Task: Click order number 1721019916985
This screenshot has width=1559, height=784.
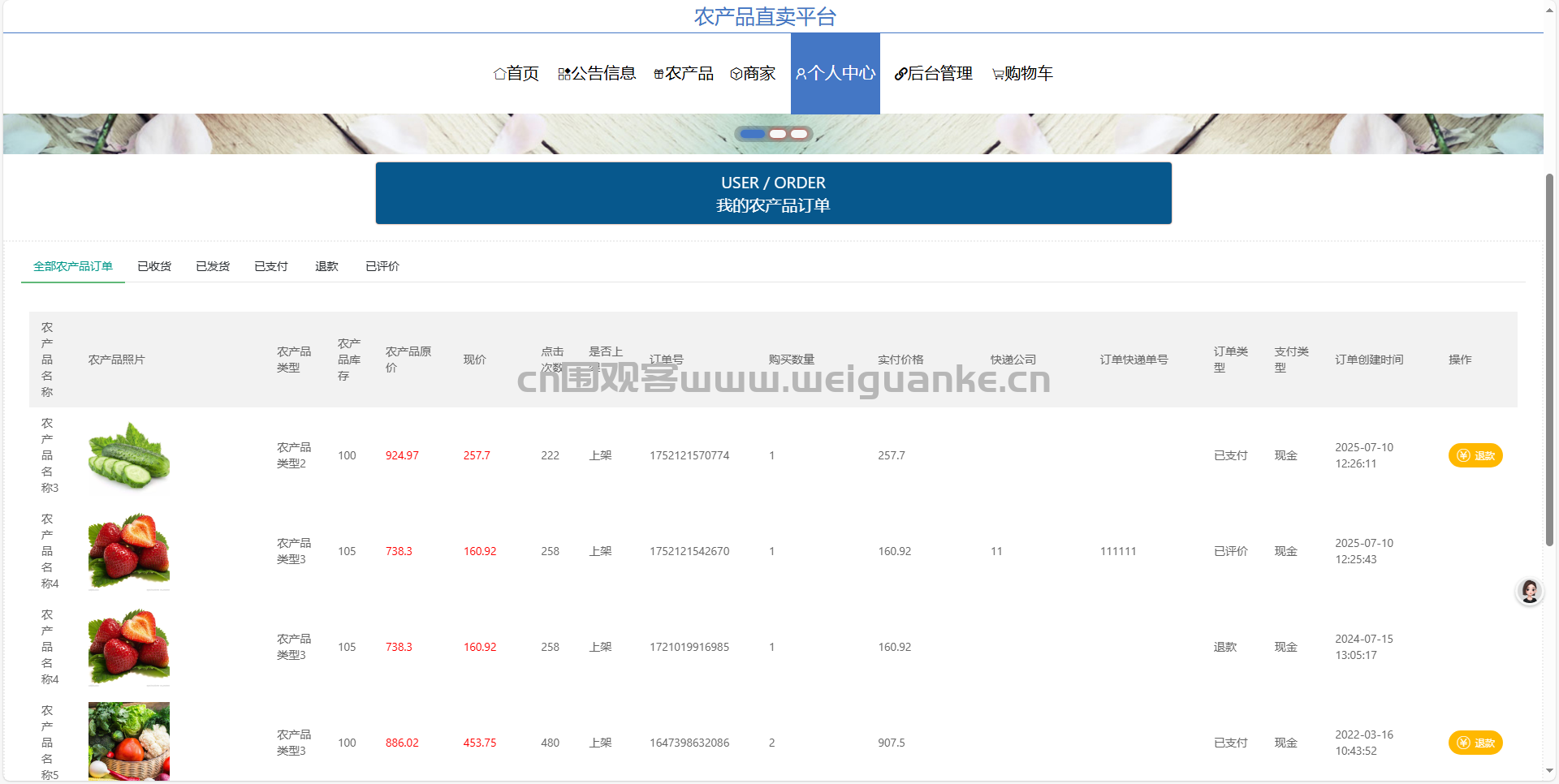Action: coord(689,647)
